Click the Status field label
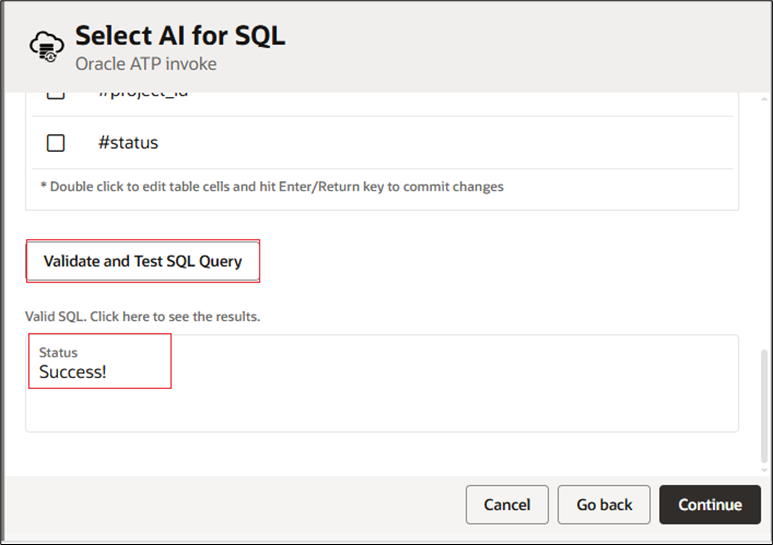This screenshot has height=545, width=773. (x=58, y=352)
